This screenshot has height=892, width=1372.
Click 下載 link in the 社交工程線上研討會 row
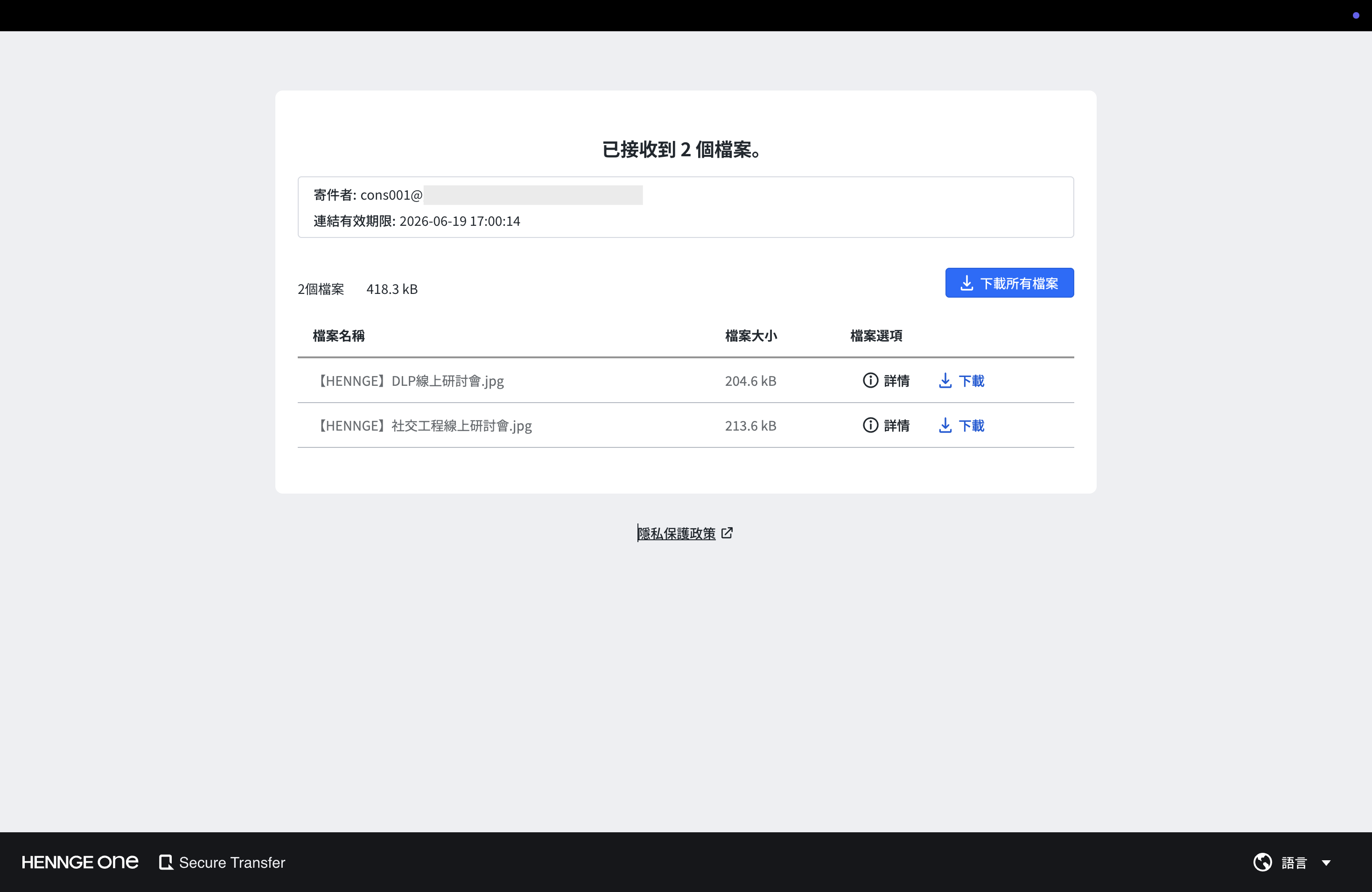pyautogui.click(x=971, y=426)
